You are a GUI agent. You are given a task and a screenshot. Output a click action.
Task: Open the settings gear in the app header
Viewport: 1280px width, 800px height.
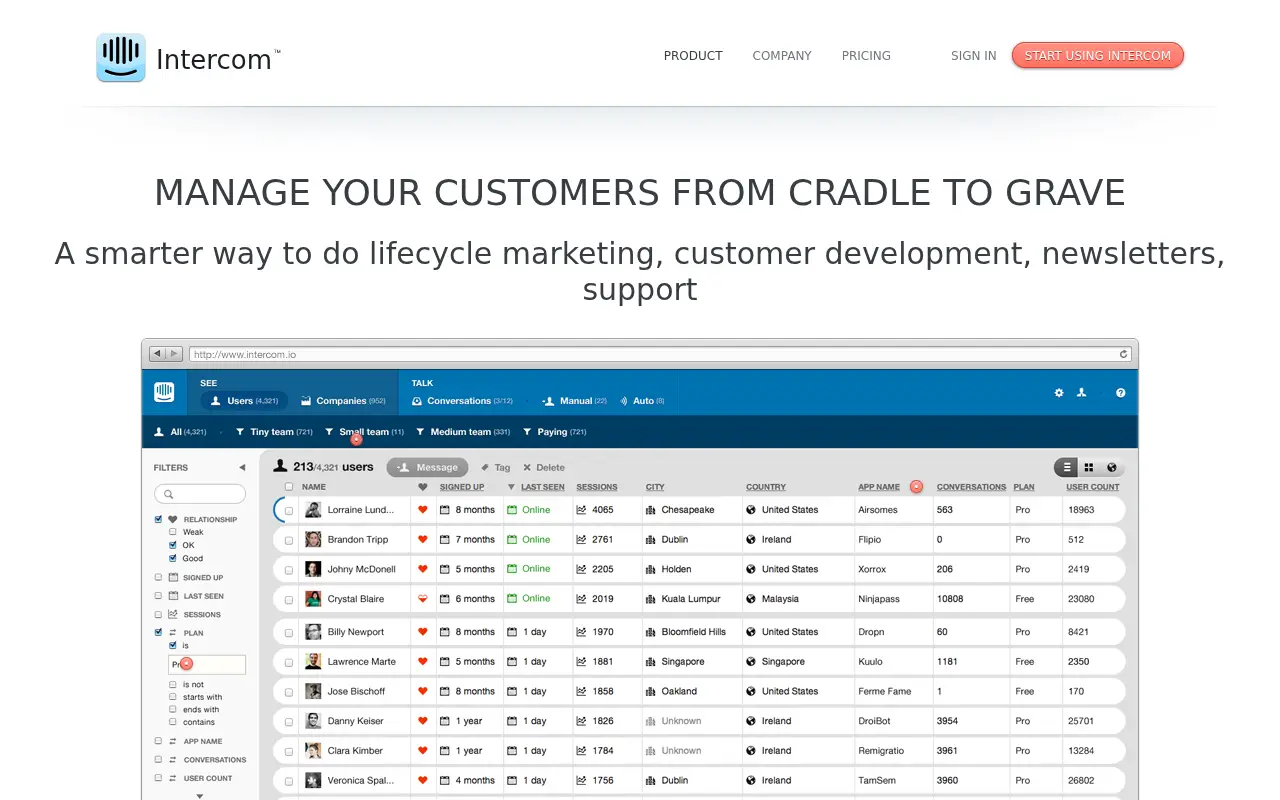[1059, 393]
